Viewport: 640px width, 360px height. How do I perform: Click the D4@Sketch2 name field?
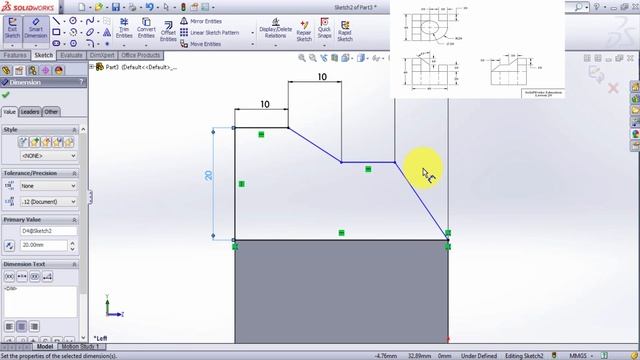48,231
